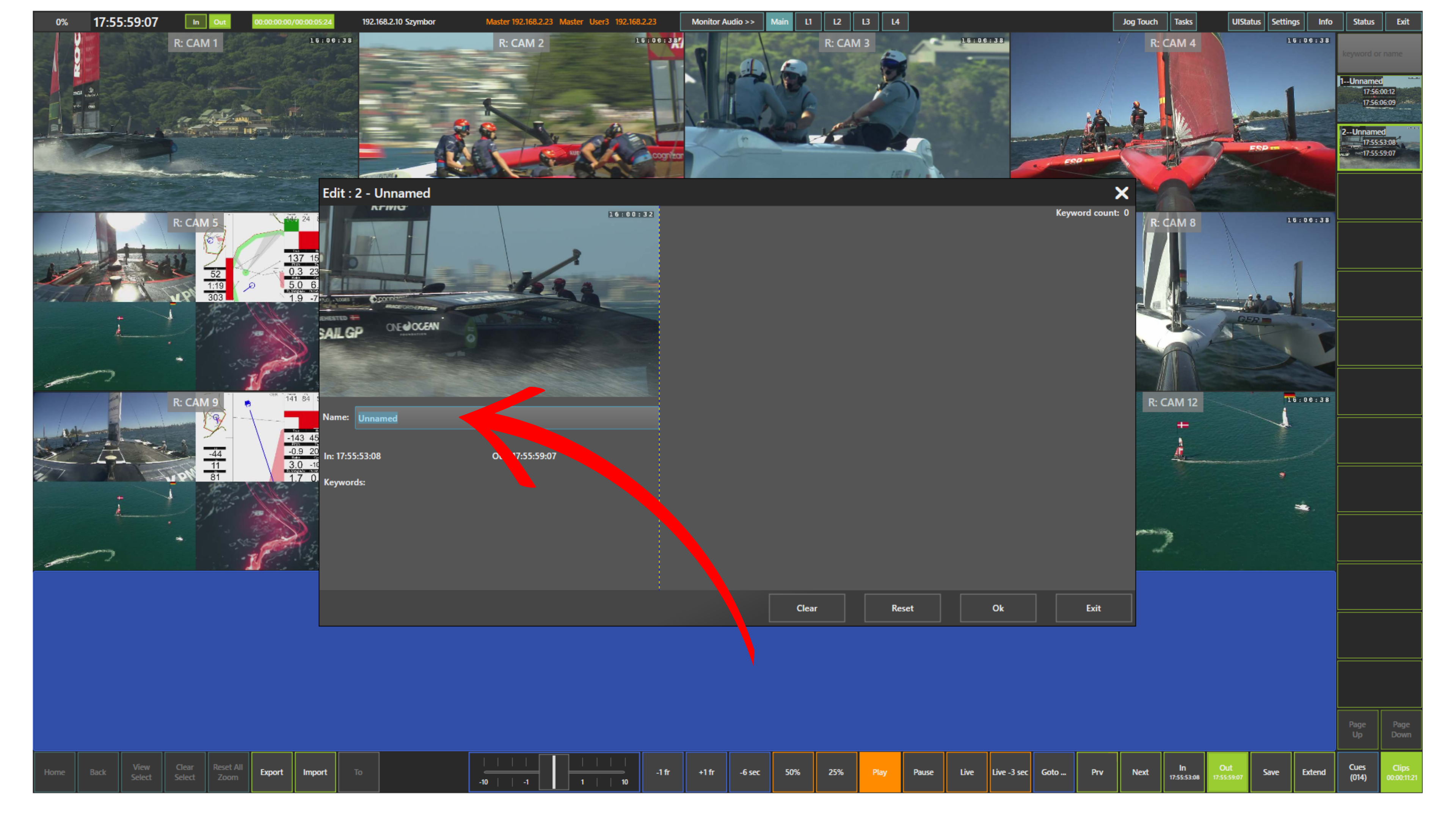
Task: Switch to the L1 layout tab
Action: tap(808, 22)
